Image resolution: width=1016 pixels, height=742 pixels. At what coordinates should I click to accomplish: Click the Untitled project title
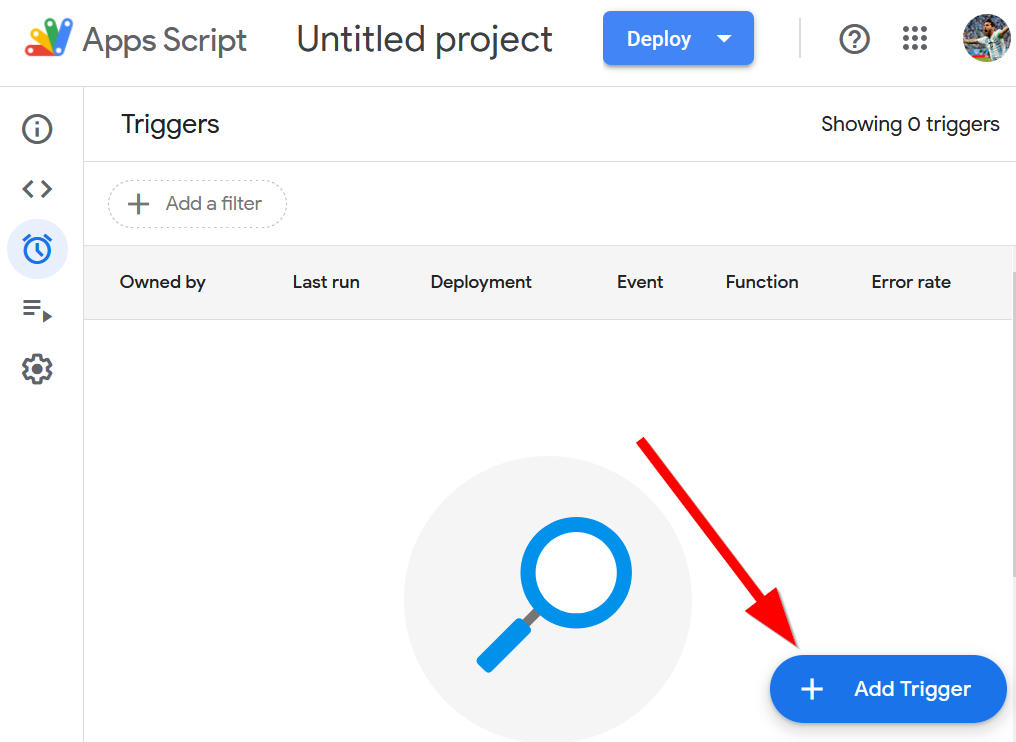tap(424, 39)
